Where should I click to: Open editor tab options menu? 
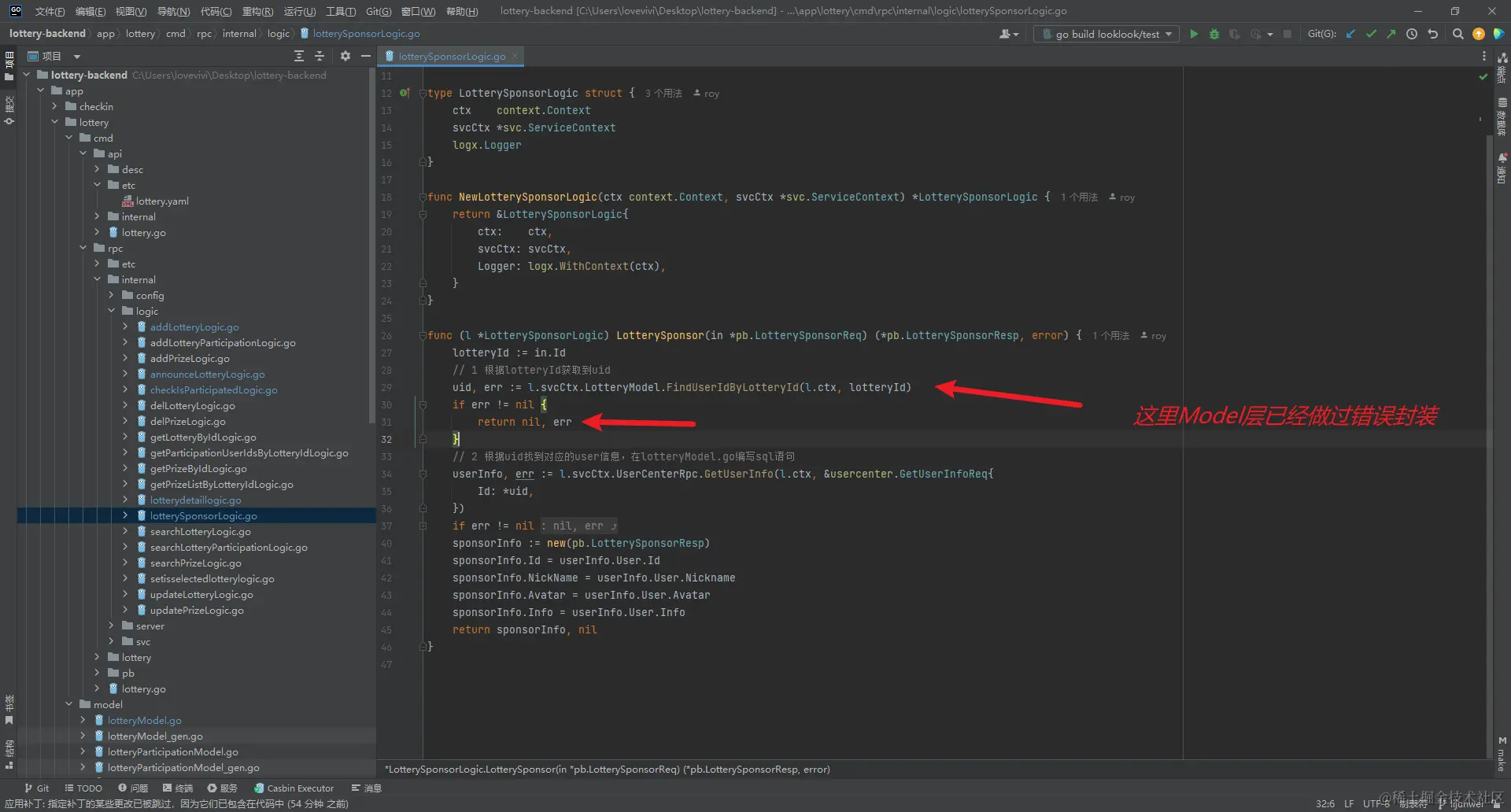point(1484,56)
